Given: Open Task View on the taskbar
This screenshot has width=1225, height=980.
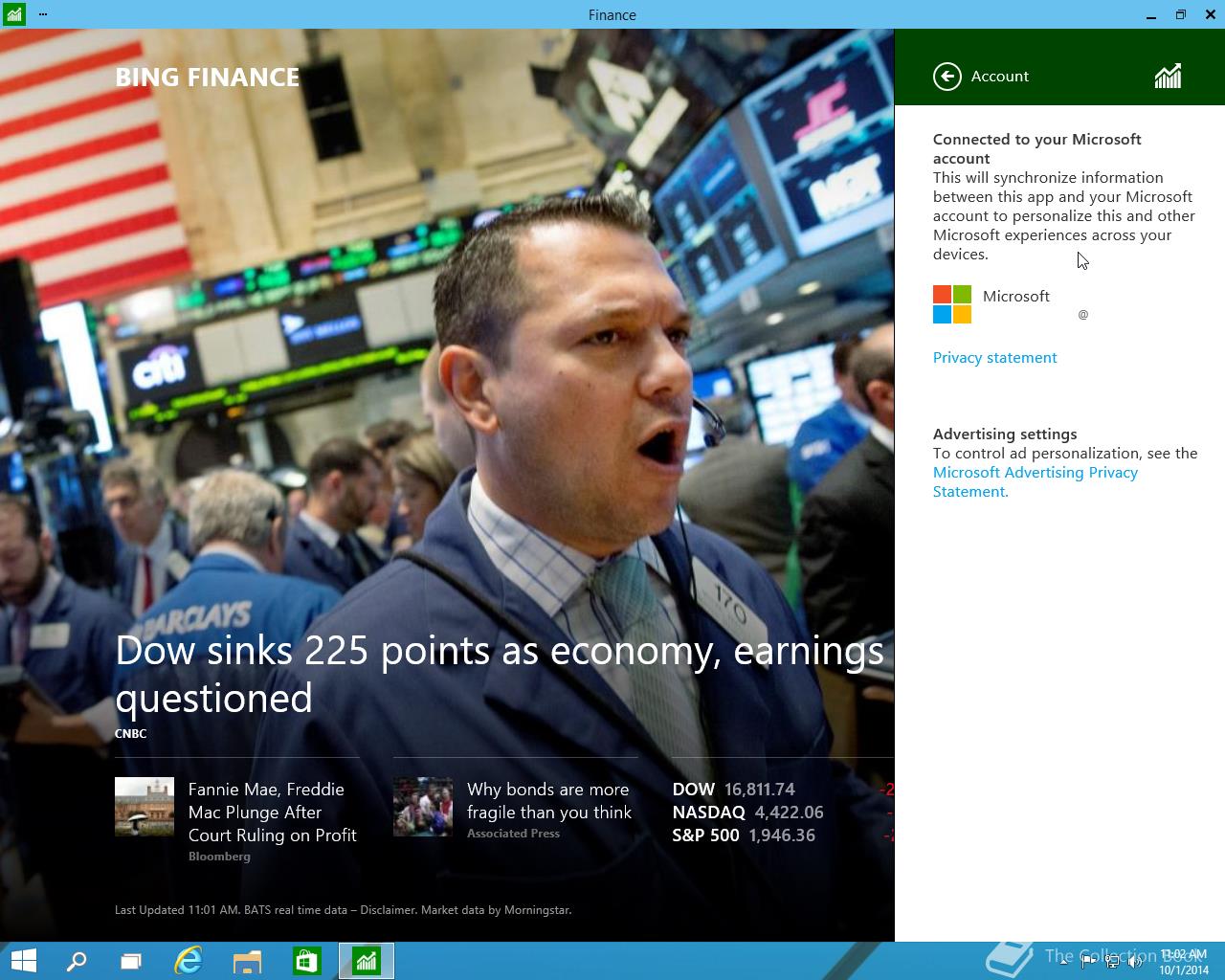Looking at the screenshot, I should point(131,961).
